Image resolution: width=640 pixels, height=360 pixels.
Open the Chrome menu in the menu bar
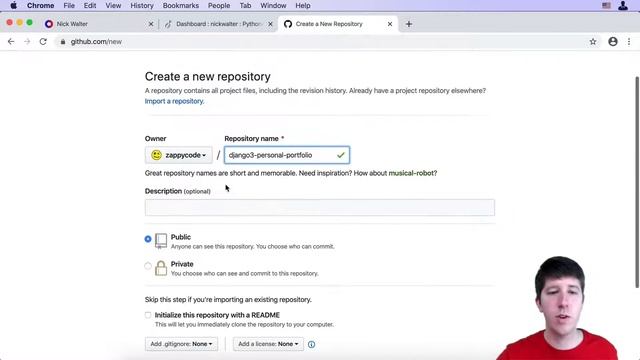coord(40,6)
